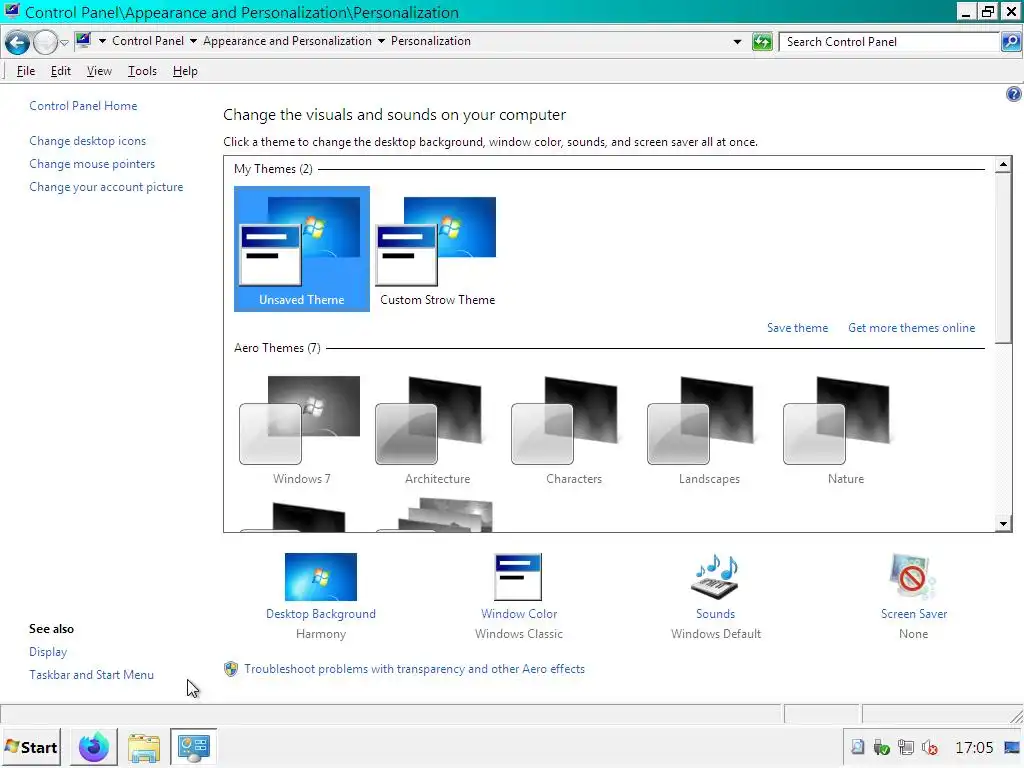
Task: Open the Tools menu
Action: 142,71
